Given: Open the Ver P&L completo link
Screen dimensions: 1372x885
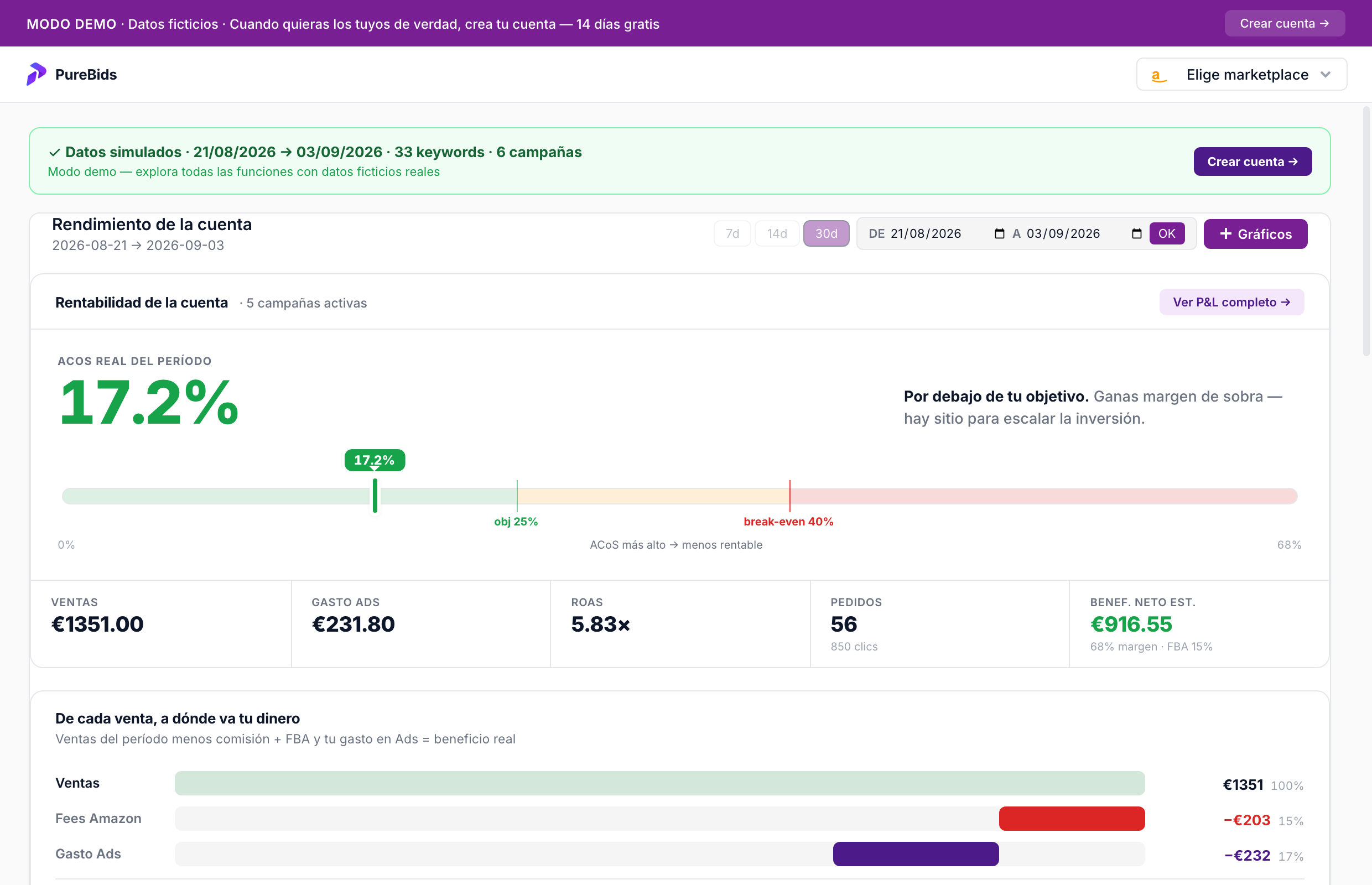Looking at the screenshot, I should (1231, 302).
